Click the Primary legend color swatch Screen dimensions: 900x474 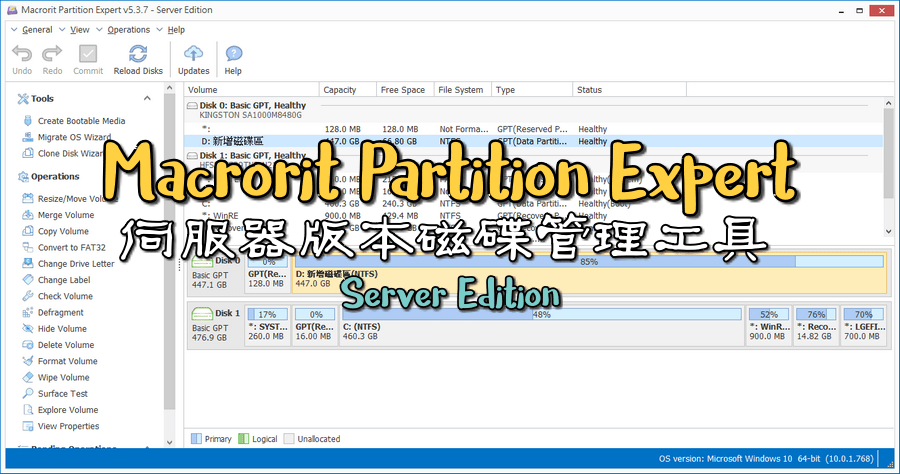(196, 439)
